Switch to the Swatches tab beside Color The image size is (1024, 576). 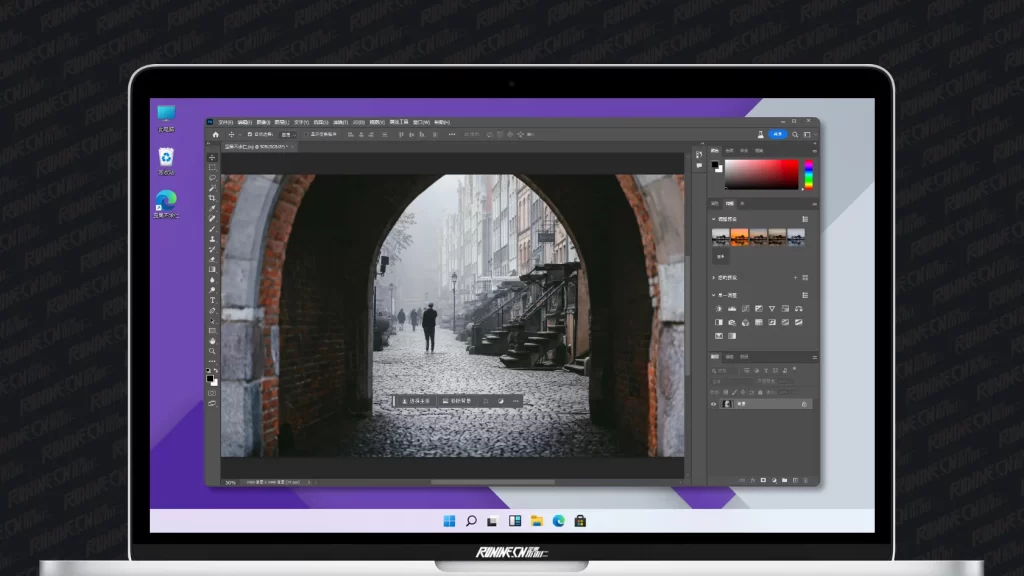point(729,150)
